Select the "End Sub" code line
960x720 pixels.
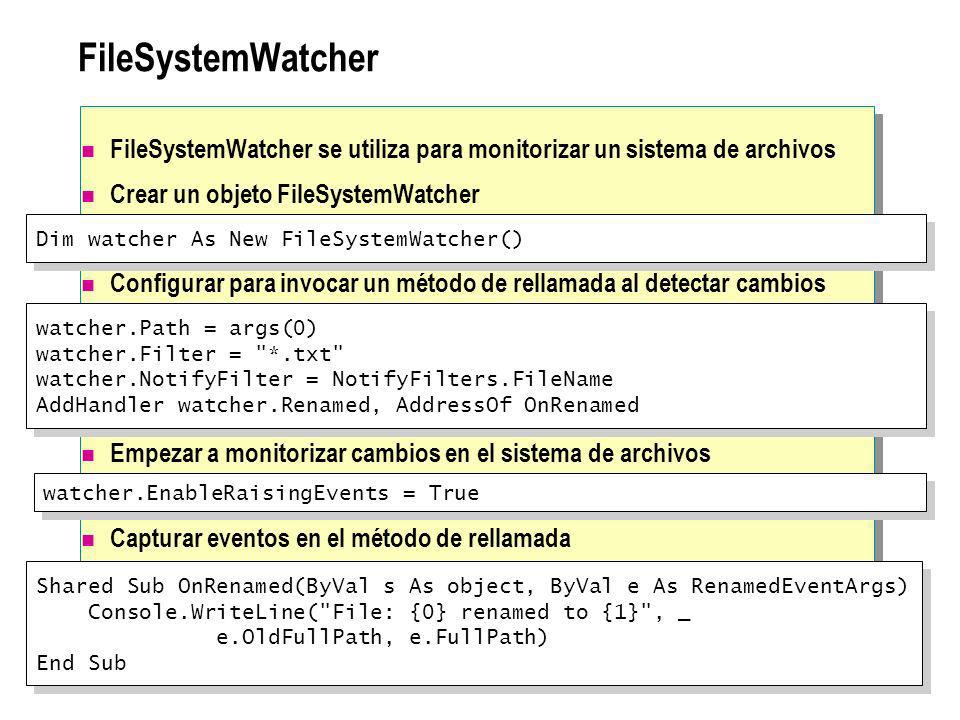(81, 663)
